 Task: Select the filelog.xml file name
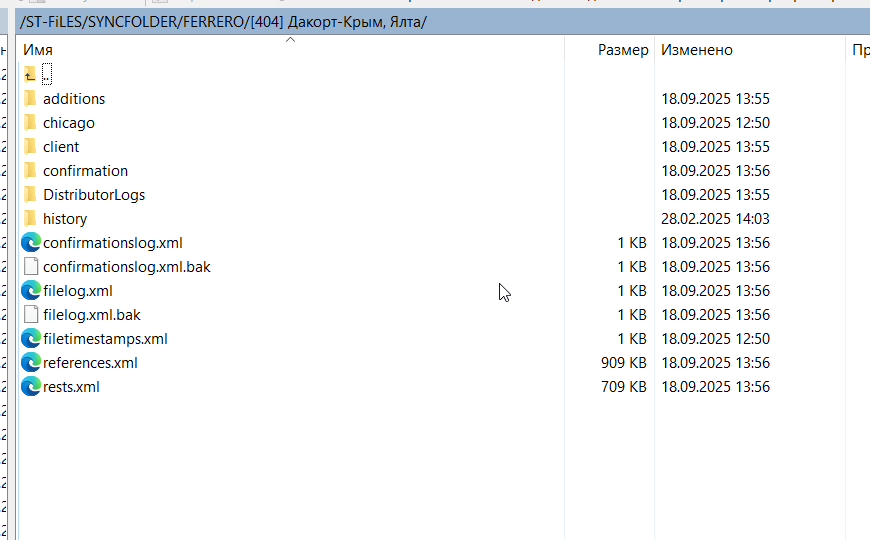(x=78, y=291)
